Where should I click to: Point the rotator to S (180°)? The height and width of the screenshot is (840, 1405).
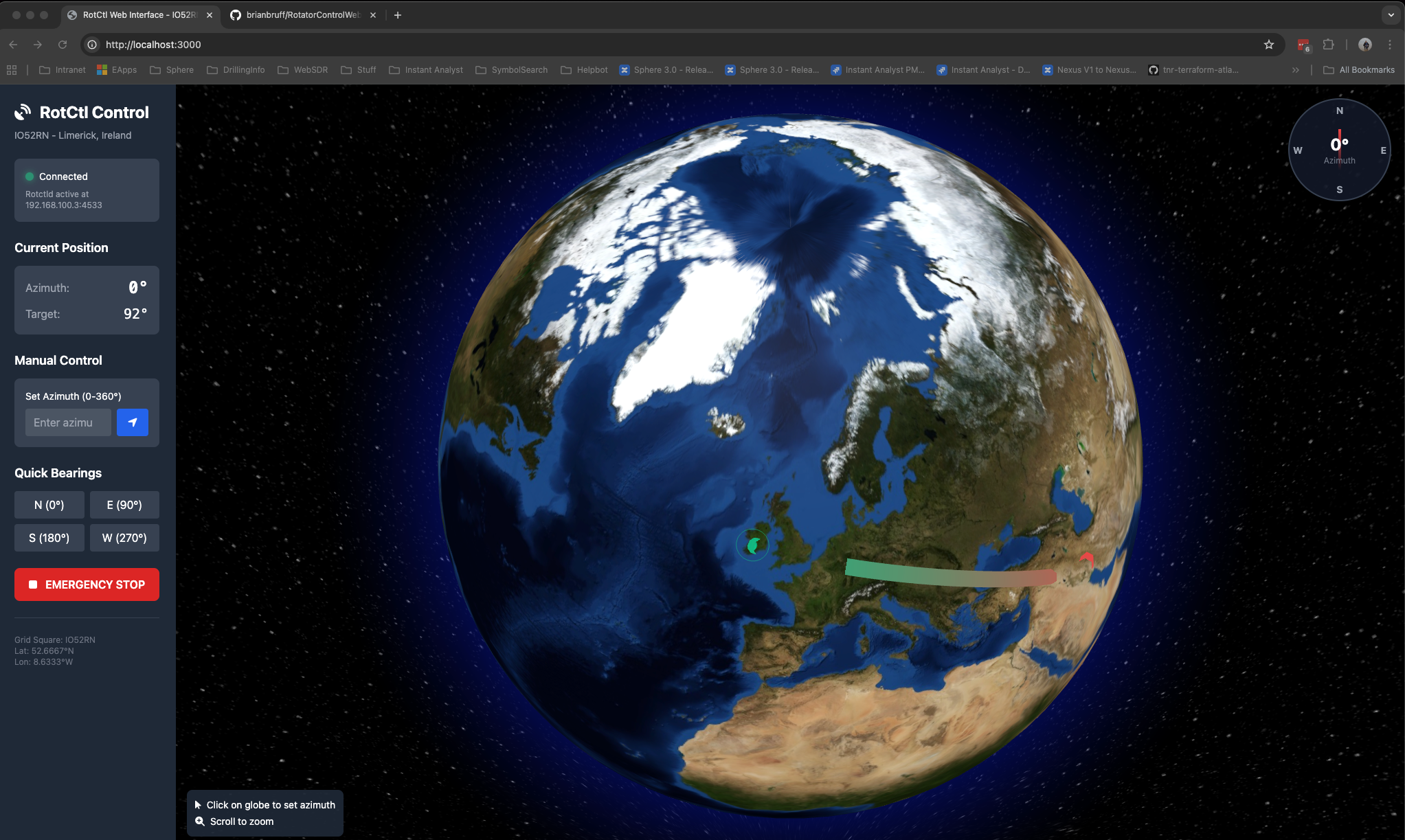click(49, 538)
